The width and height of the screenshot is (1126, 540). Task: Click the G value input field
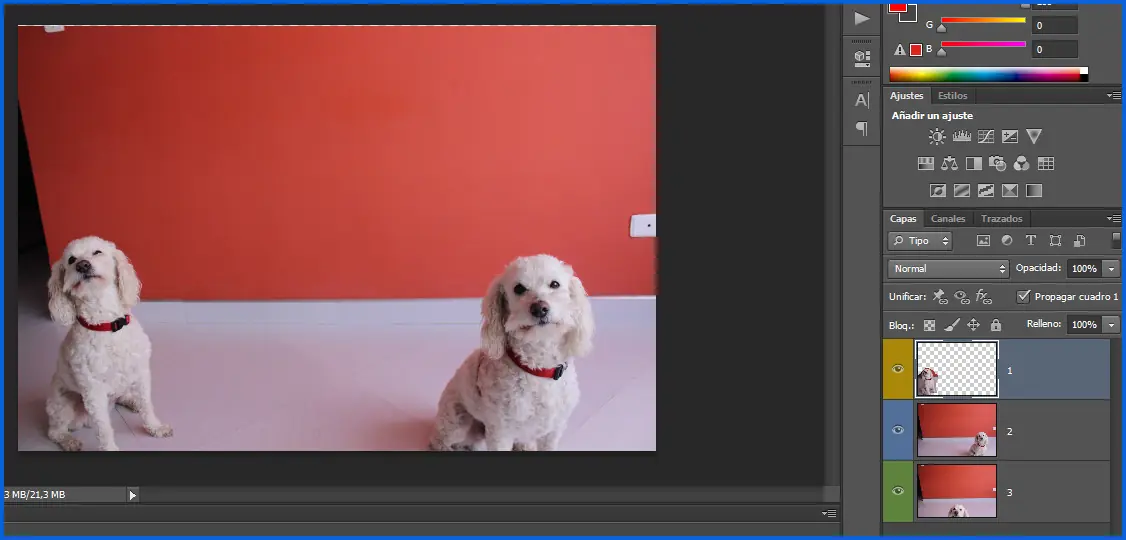click(1054, 25)
